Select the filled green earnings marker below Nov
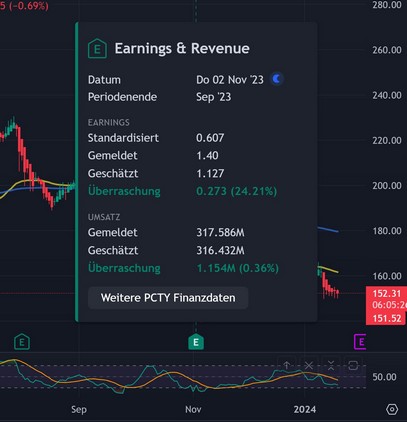 (x=196, y=342)
